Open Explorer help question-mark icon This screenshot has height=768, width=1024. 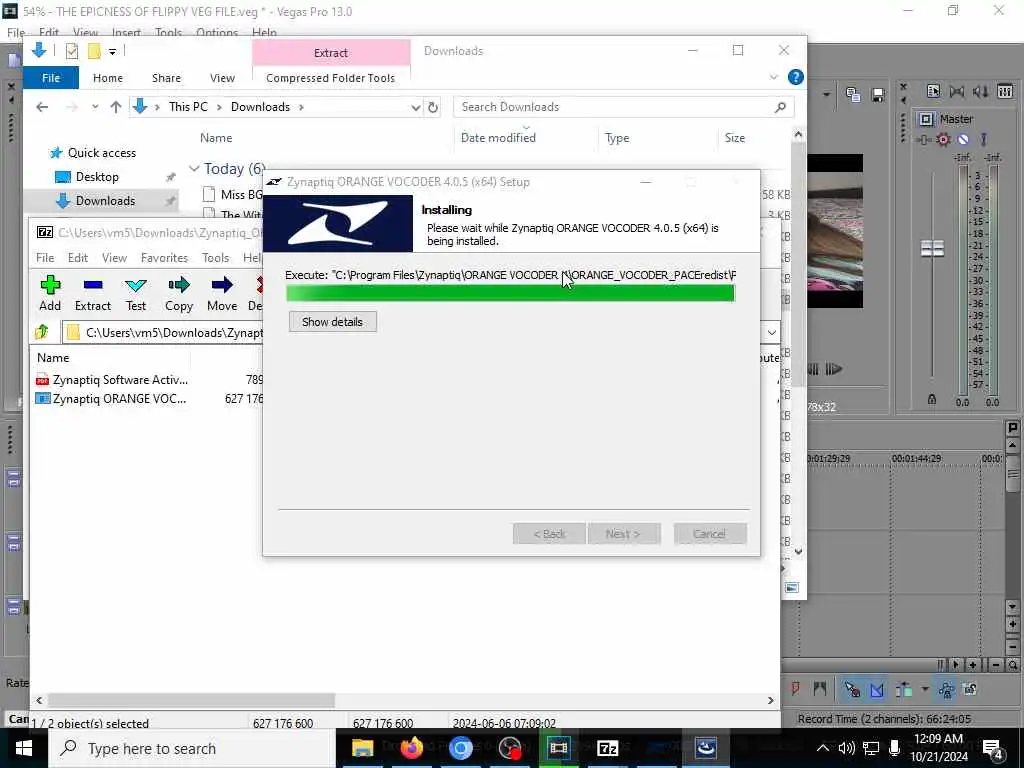click(795, 77)
